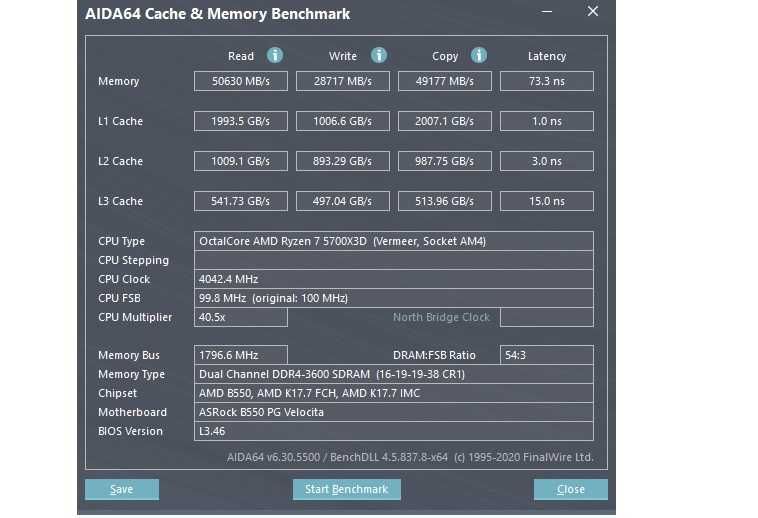Click Chipset value AMD B550
The height and width of the screenshot is (518, 758).
pyautogui.click(x=394, y=393)
